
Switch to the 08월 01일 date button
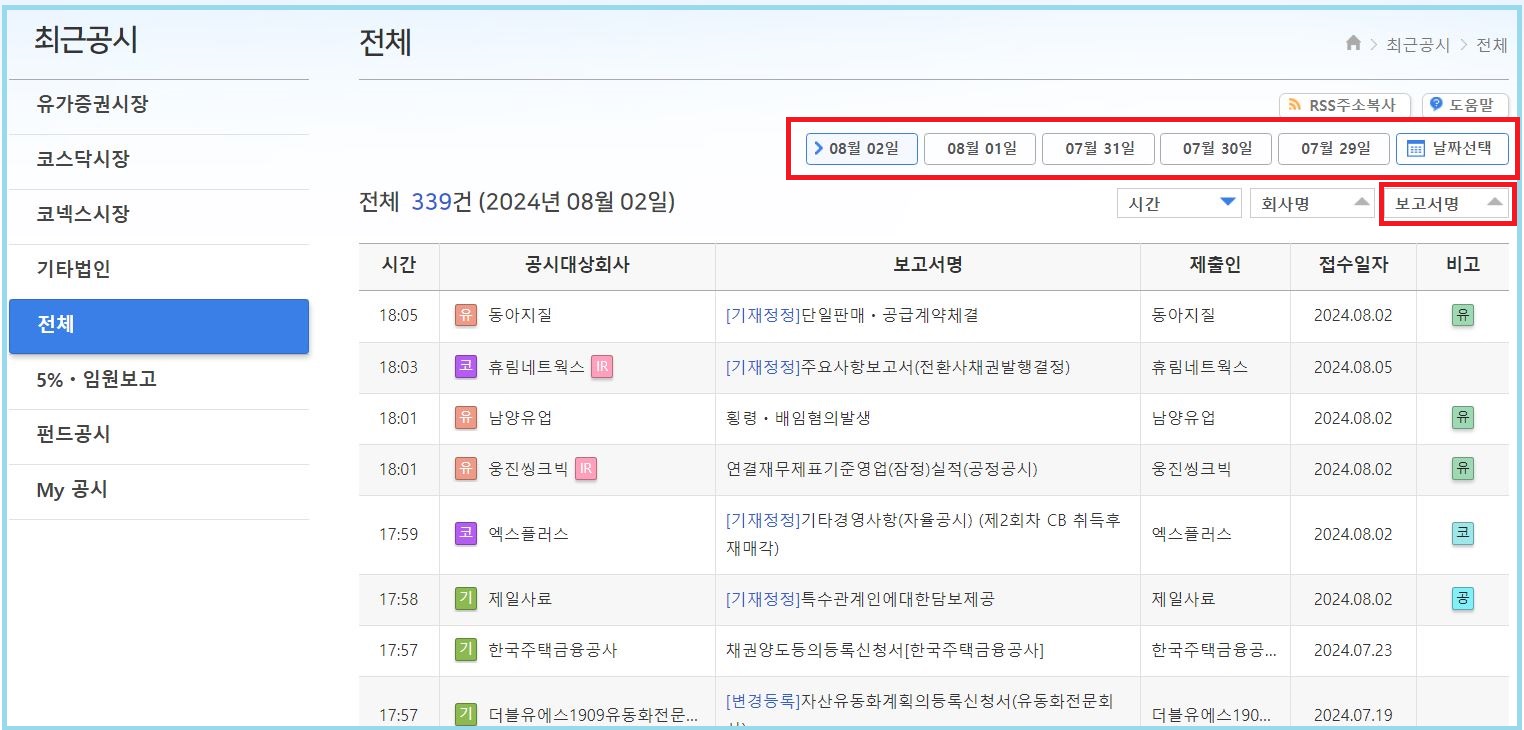point(979,148)
